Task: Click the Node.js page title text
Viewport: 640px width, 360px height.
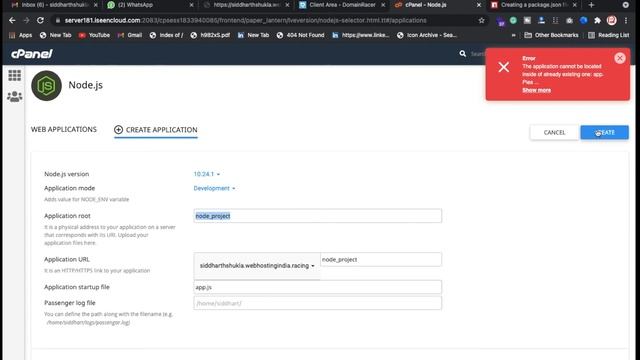Action: point(86,85)
